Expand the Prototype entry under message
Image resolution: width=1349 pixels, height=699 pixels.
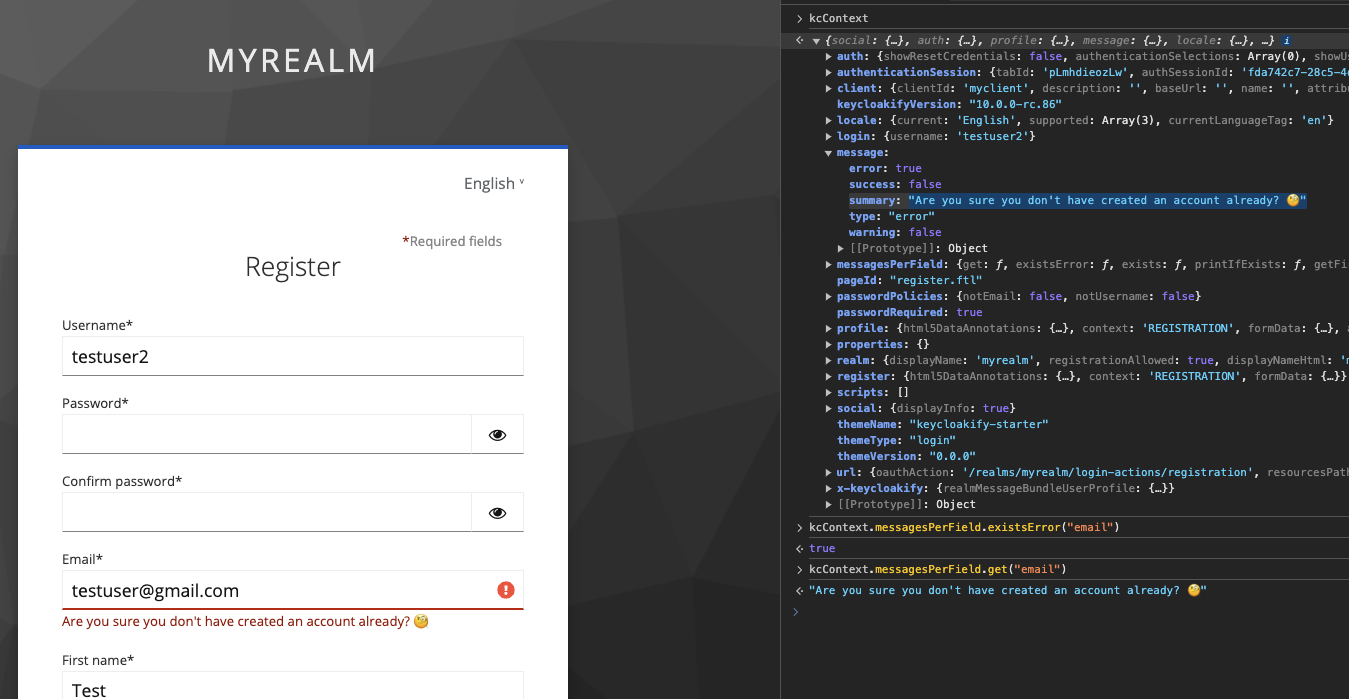841,249
